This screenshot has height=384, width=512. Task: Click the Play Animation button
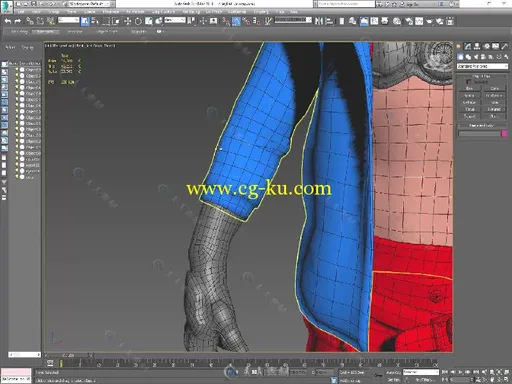pos(461,372)
